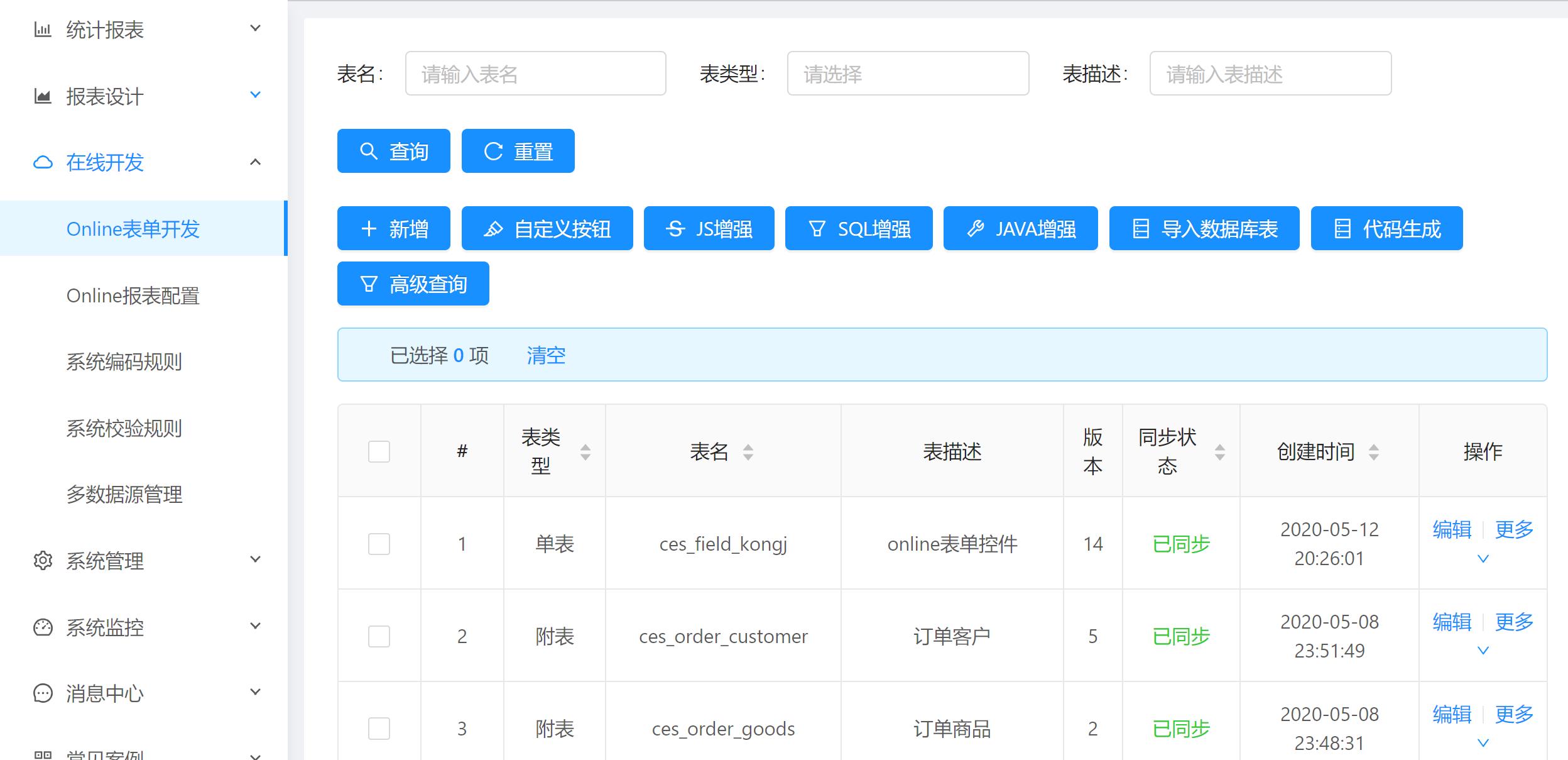Viewport: 1568px width, 760px height.
Task: Expand the 报表设计 menu chevron
Action: (255, 95)
